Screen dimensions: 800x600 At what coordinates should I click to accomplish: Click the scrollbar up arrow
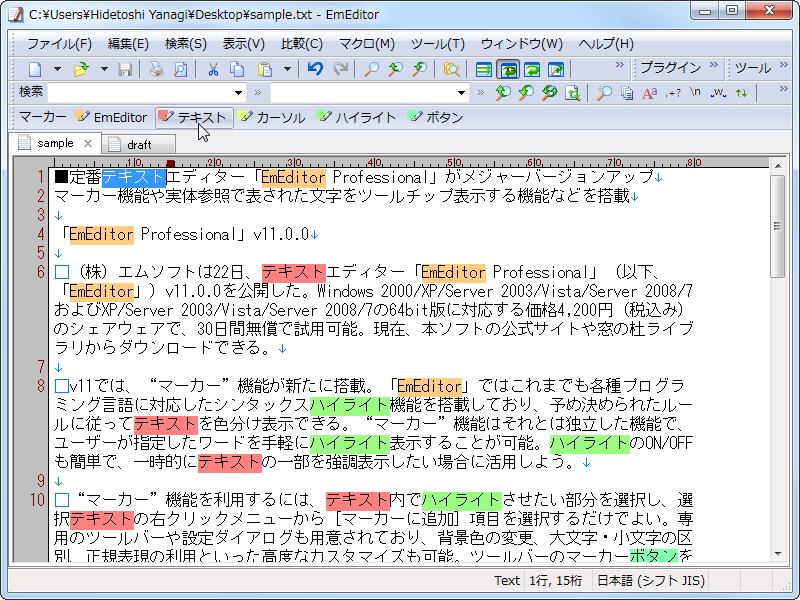[x=778, y=166]
